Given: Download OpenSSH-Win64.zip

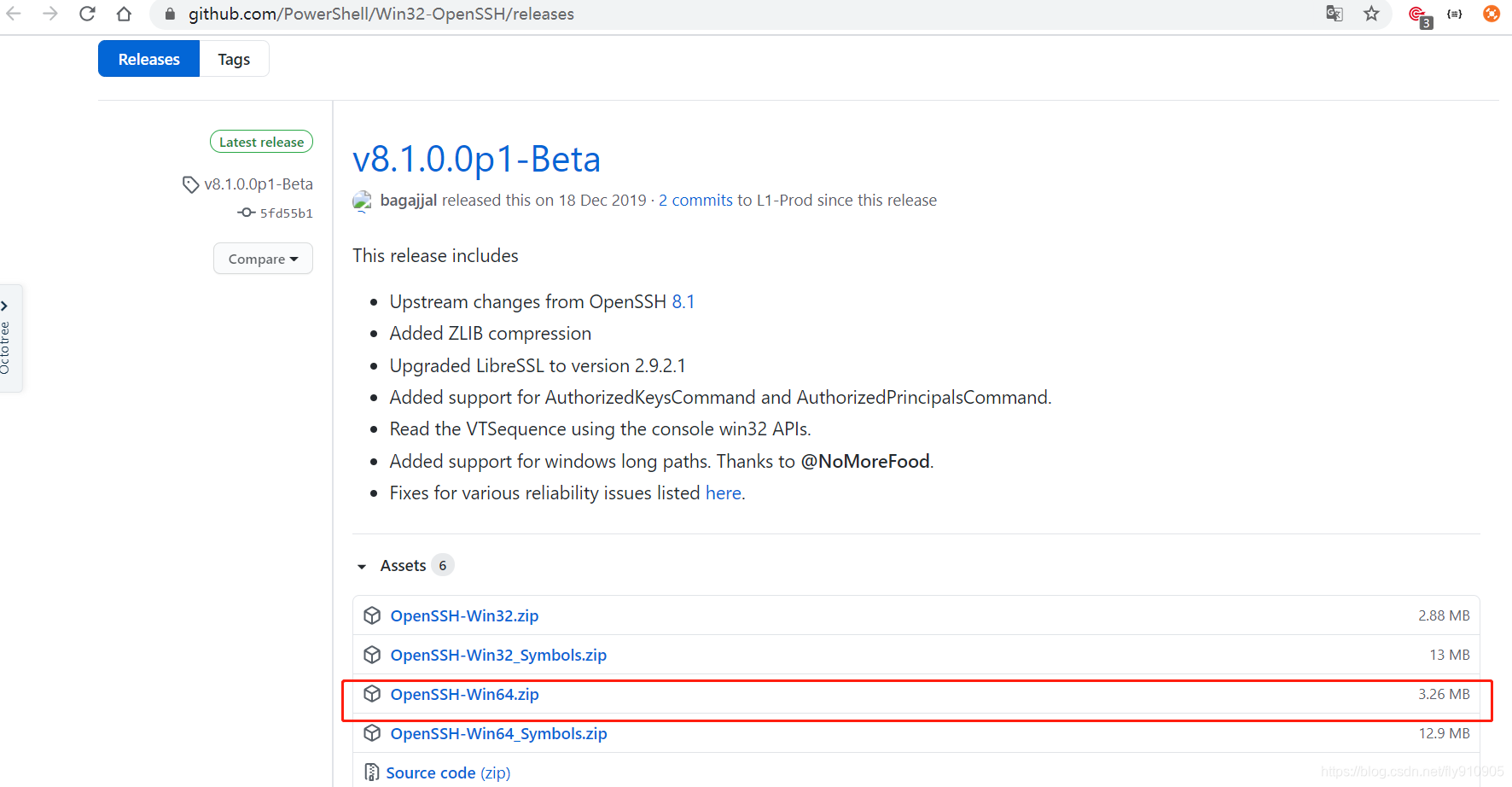Looking at the screenshot, I should click(464, 694).
